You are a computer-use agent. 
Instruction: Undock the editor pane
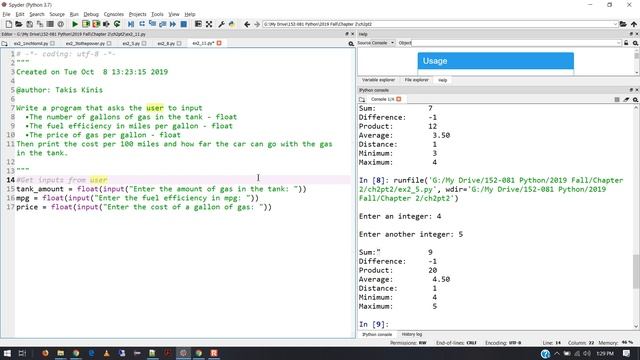347,34
